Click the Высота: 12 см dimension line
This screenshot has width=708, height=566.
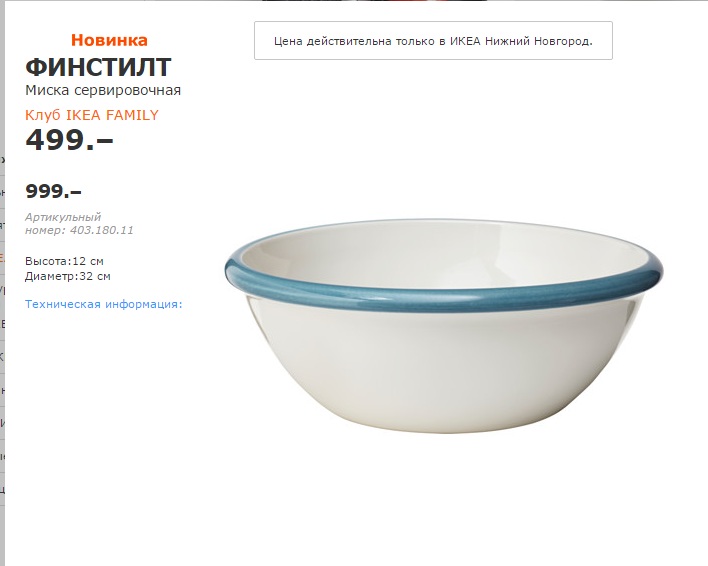point(64,261)
